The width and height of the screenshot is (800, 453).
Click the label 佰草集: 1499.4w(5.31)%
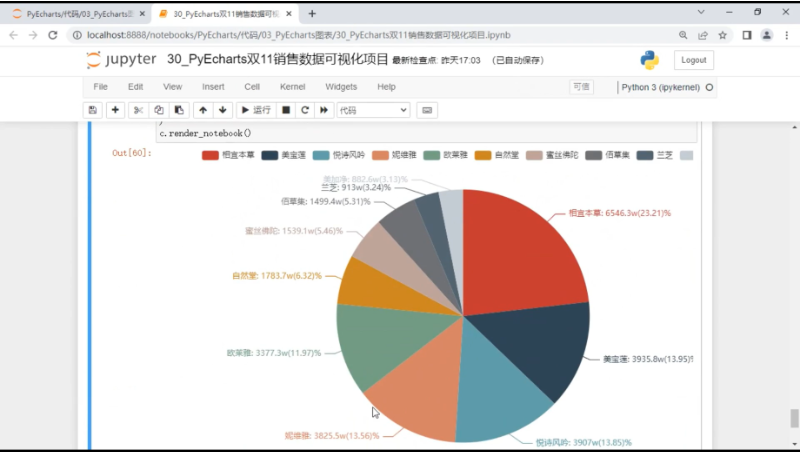[x=326, y=202]
